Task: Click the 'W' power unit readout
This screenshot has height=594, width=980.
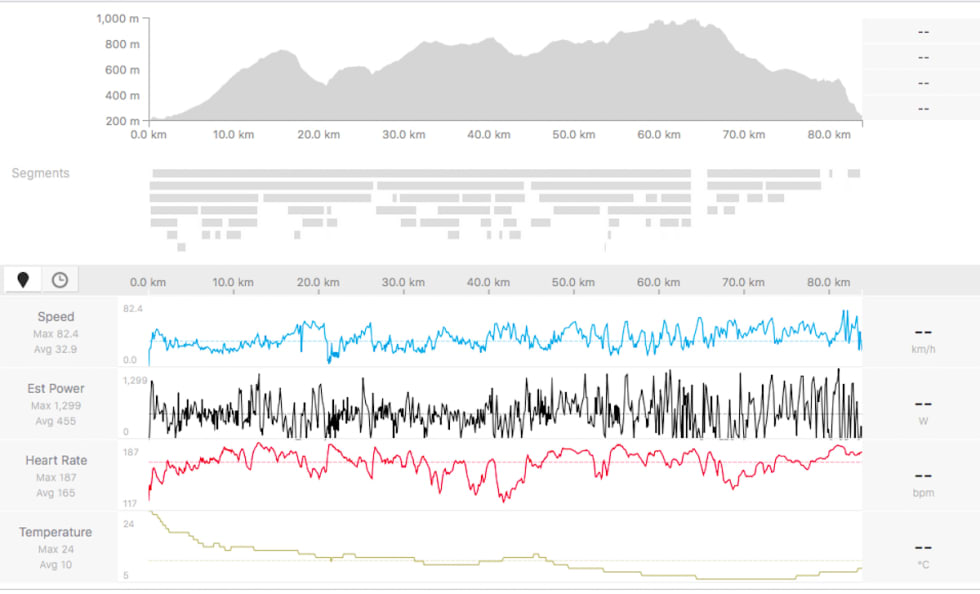Action: [923, 421]
